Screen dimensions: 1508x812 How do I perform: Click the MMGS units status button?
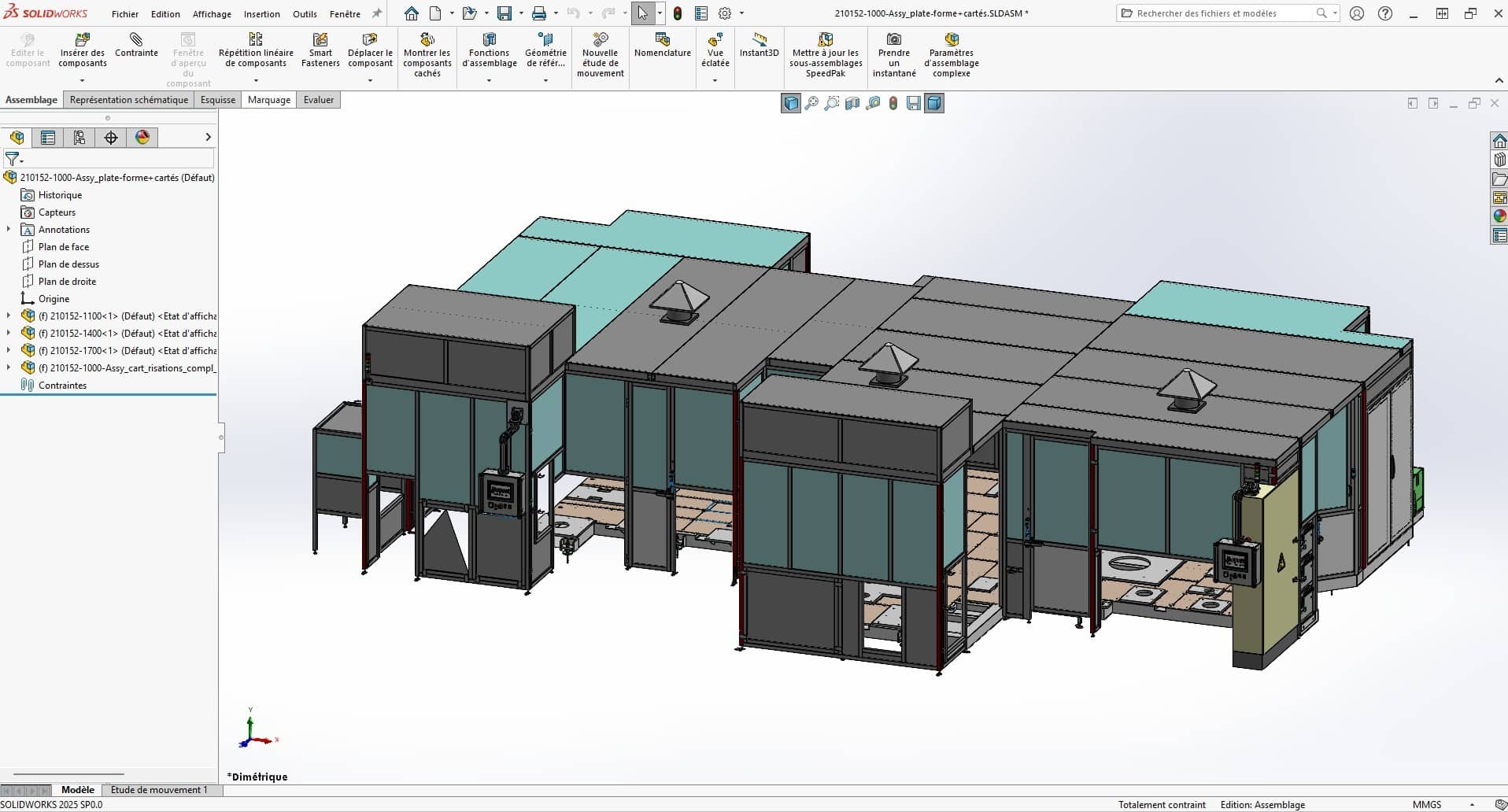(1427, 804)
